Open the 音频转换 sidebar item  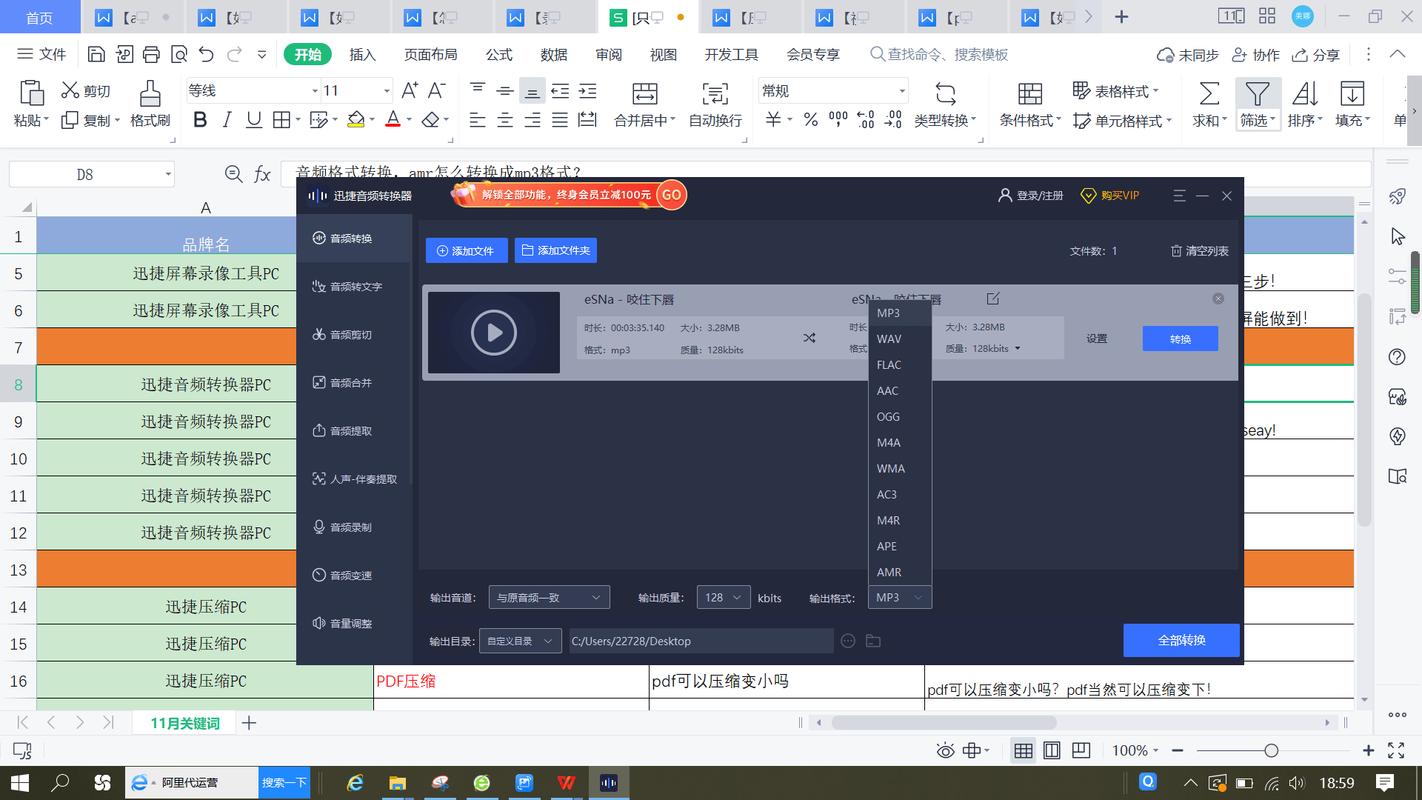pyautogui.click(x=354, y=238)
